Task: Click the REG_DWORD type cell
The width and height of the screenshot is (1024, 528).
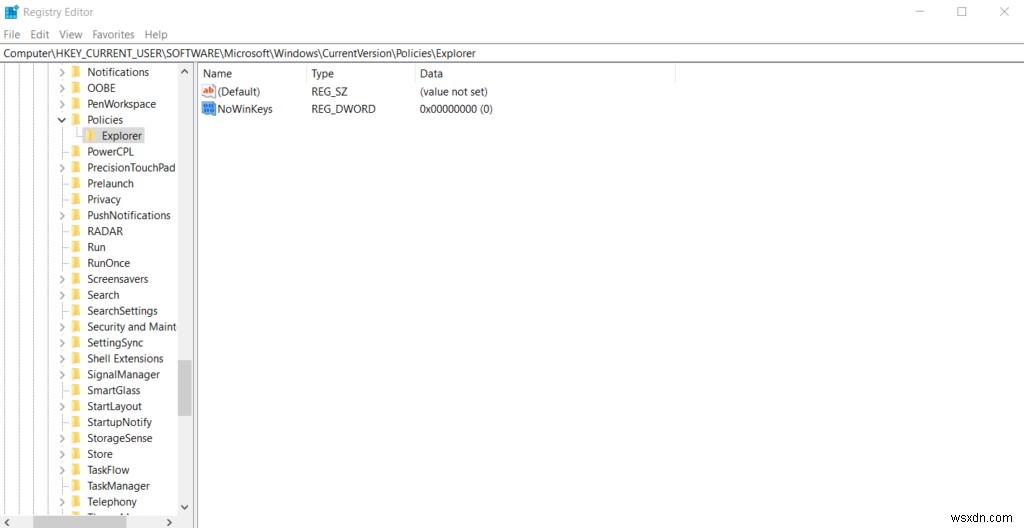Action: pyautogui.click(x=344, y=109)
